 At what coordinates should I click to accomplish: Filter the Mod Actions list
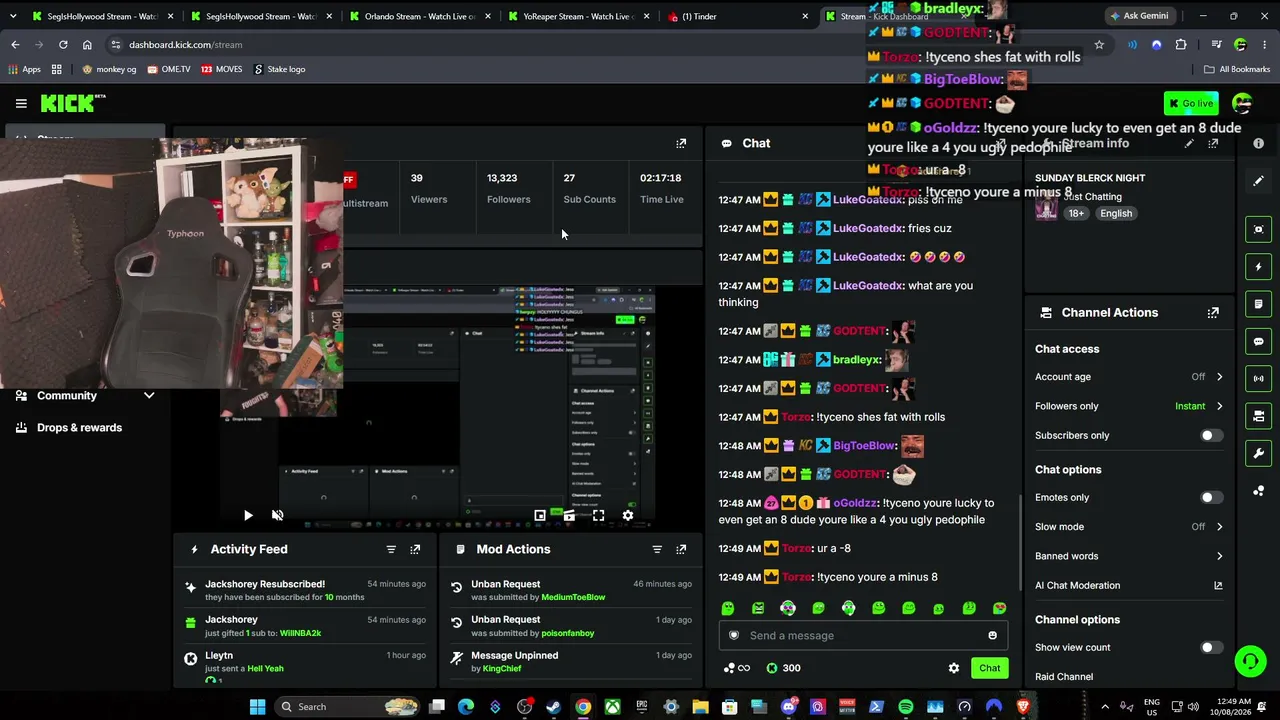click(657, 549)
